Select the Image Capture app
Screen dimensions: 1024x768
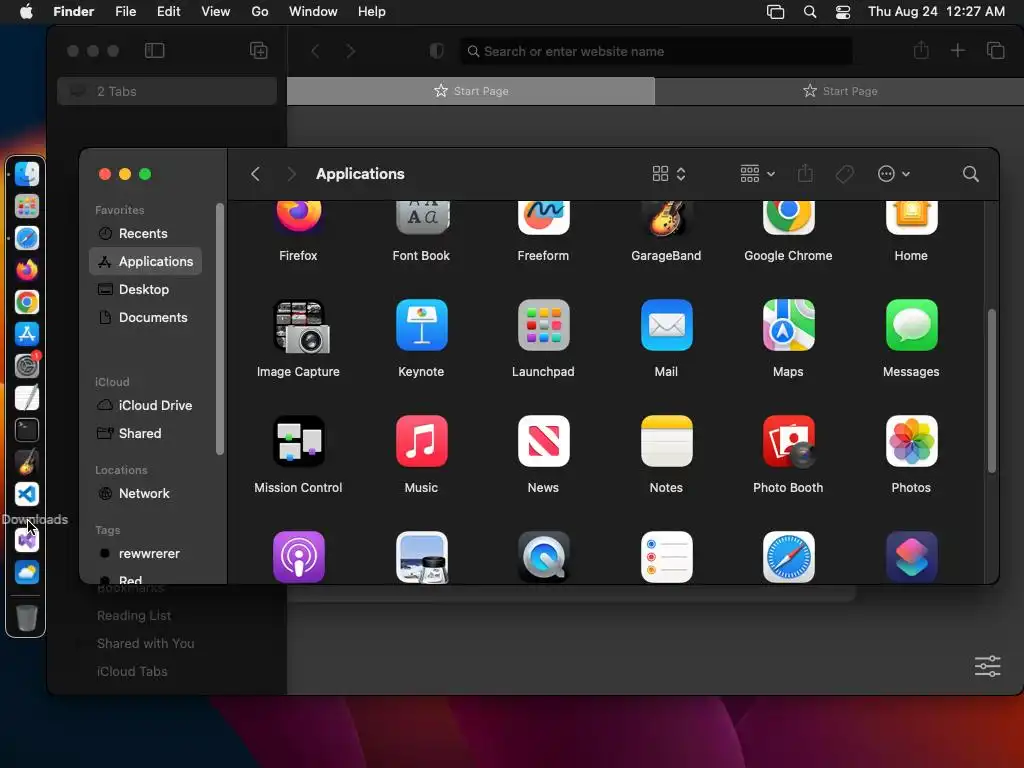(299, 325)
